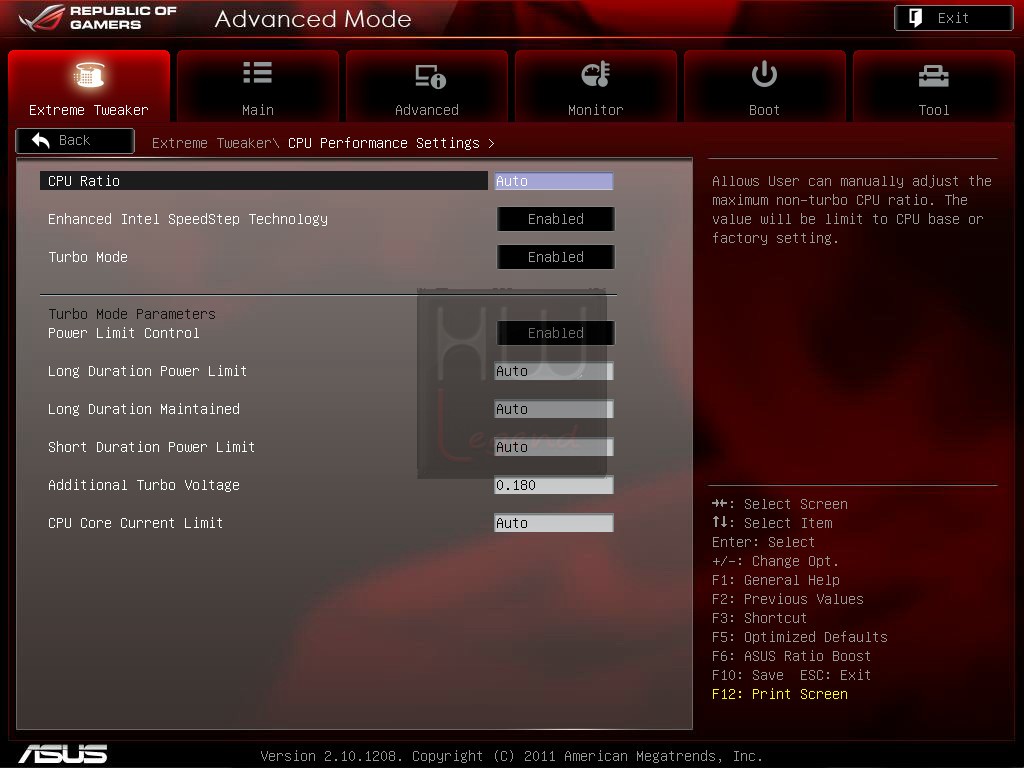Open the Tool tab
Image resolution: width=1024 pixels, height=768 pixels.
click(934, 86)
